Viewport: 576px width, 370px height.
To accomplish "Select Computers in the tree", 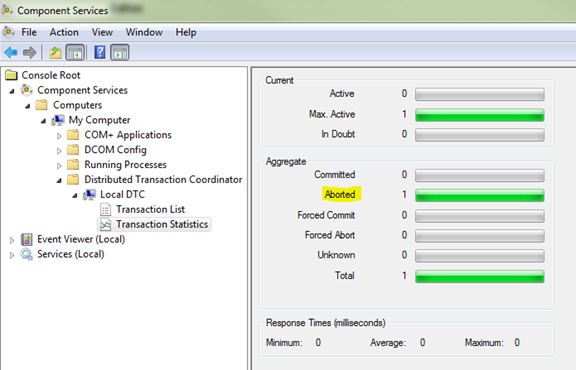I will click(x=77, y=105).
